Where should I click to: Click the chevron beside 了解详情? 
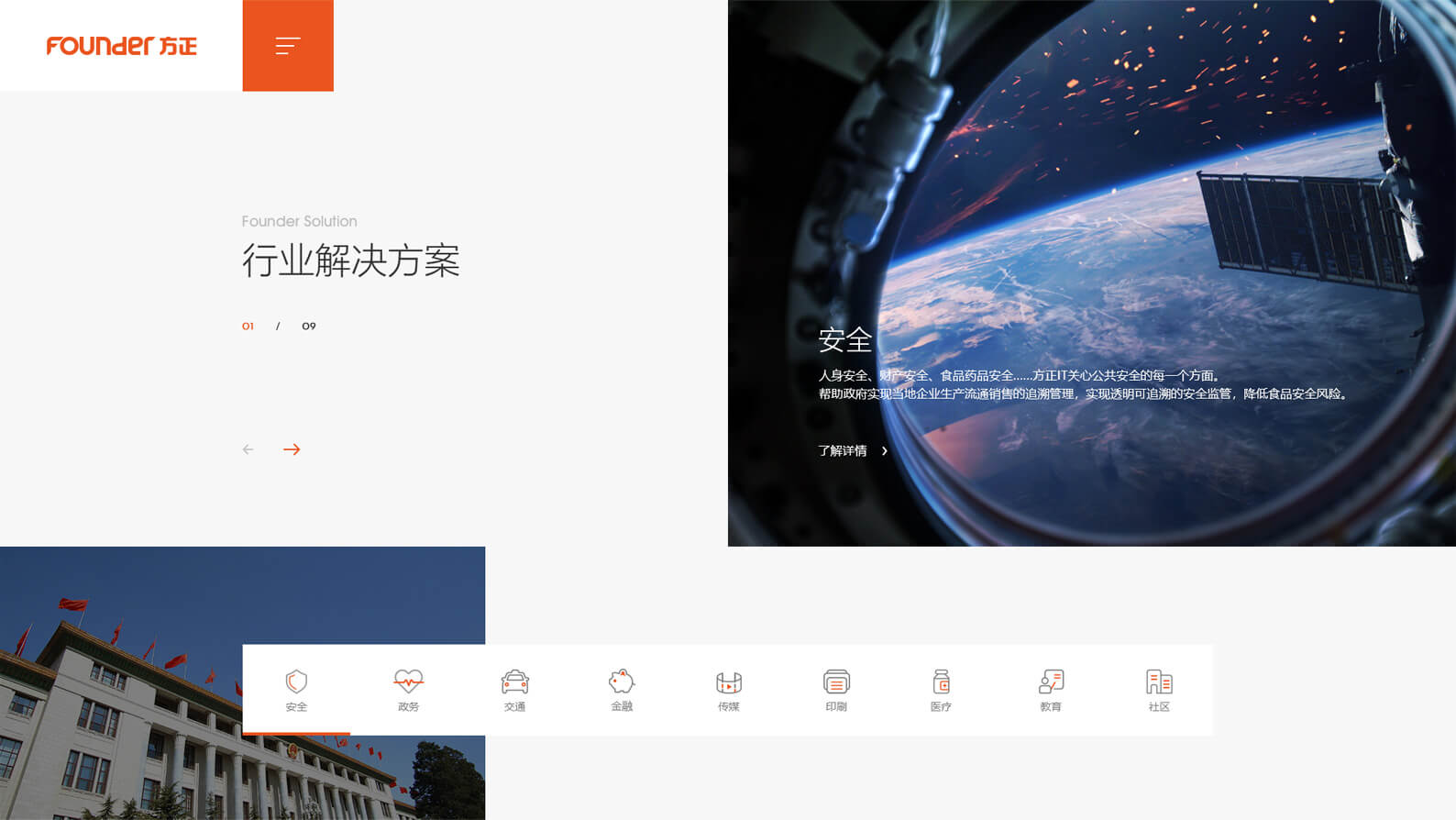tap(885, 450)
